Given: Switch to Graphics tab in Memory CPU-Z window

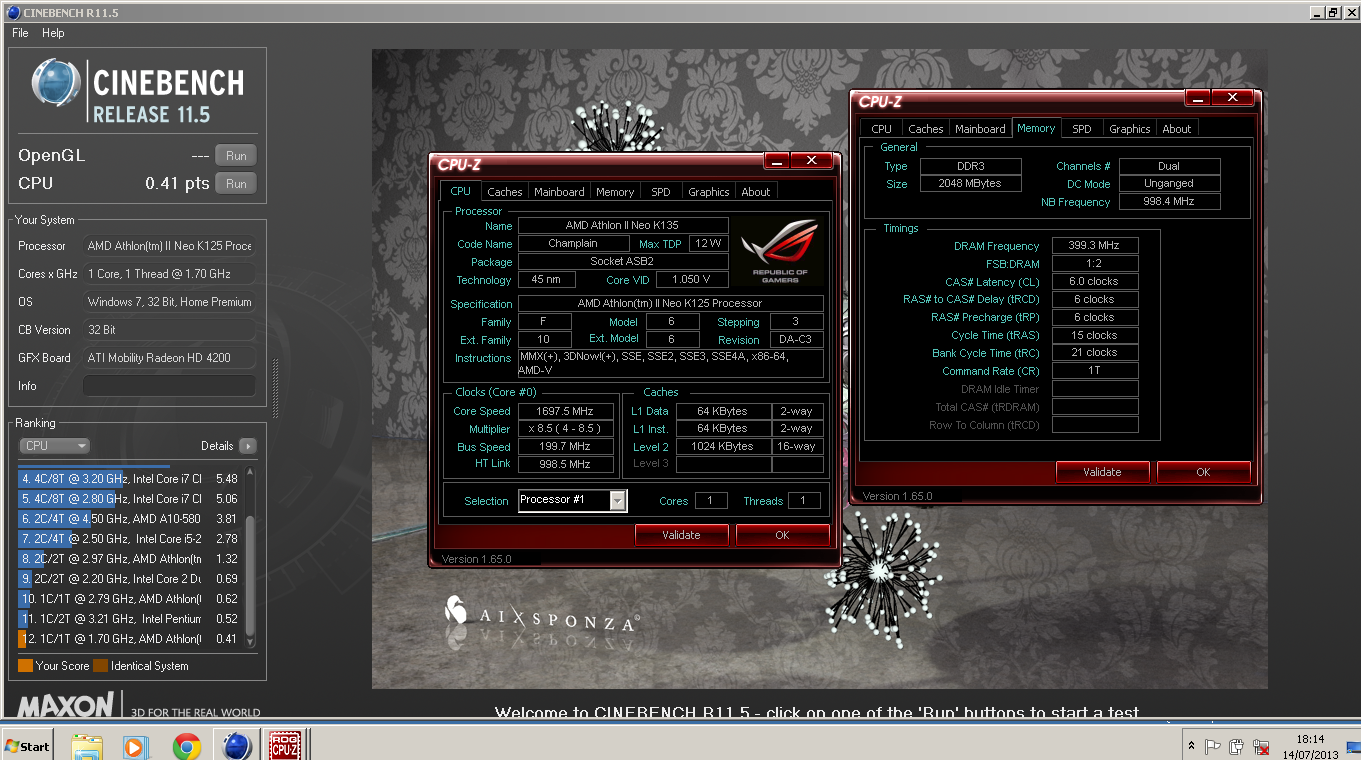Looking at the screenshot, I should [1130, 129].
